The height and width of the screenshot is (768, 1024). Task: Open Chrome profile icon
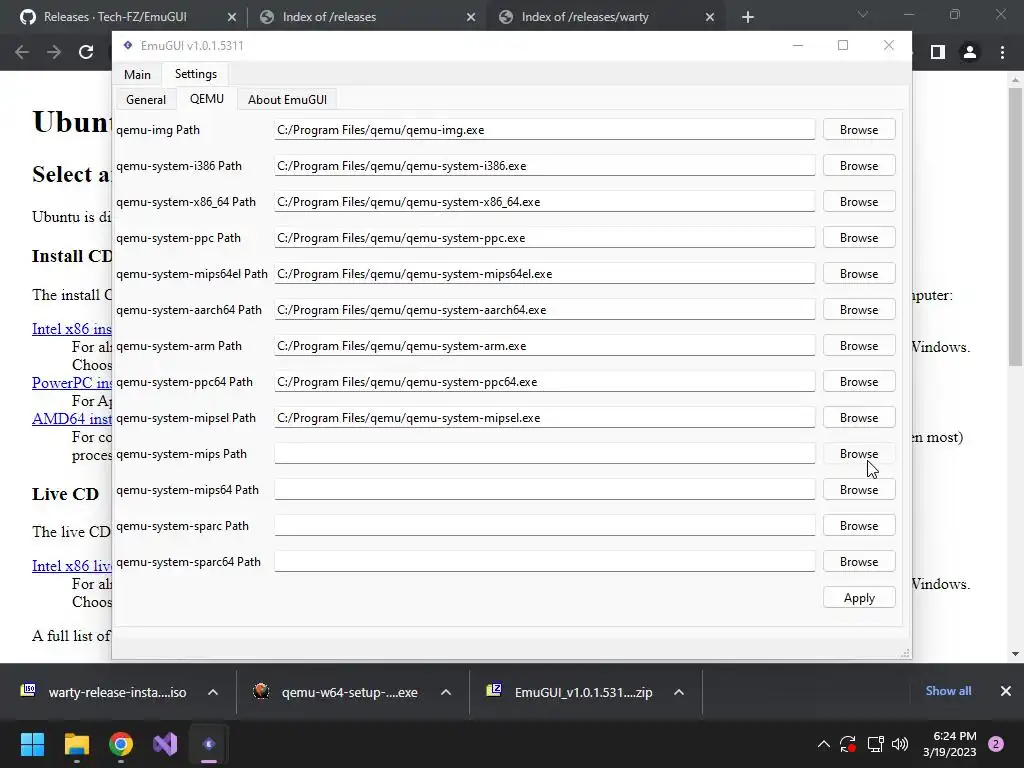tap(970, 52)
